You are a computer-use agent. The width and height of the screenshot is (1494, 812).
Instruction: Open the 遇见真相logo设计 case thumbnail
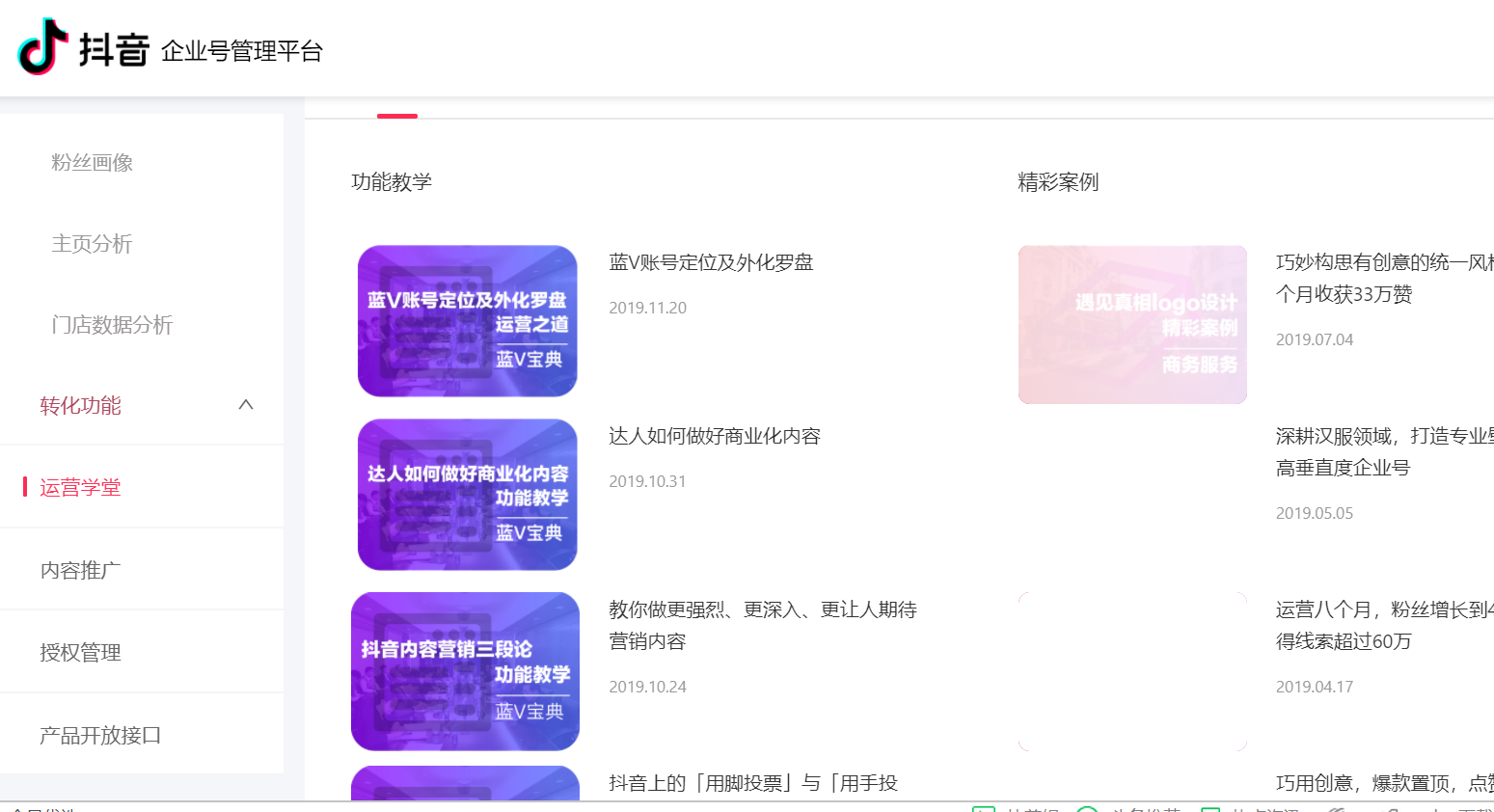[1132, 324]
